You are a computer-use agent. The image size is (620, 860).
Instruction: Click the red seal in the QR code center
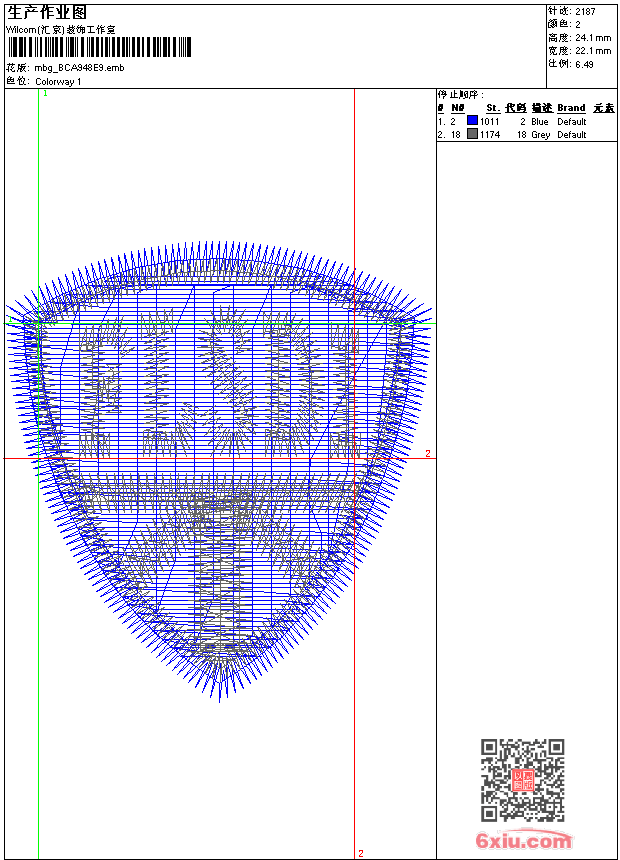pos(522,780)
